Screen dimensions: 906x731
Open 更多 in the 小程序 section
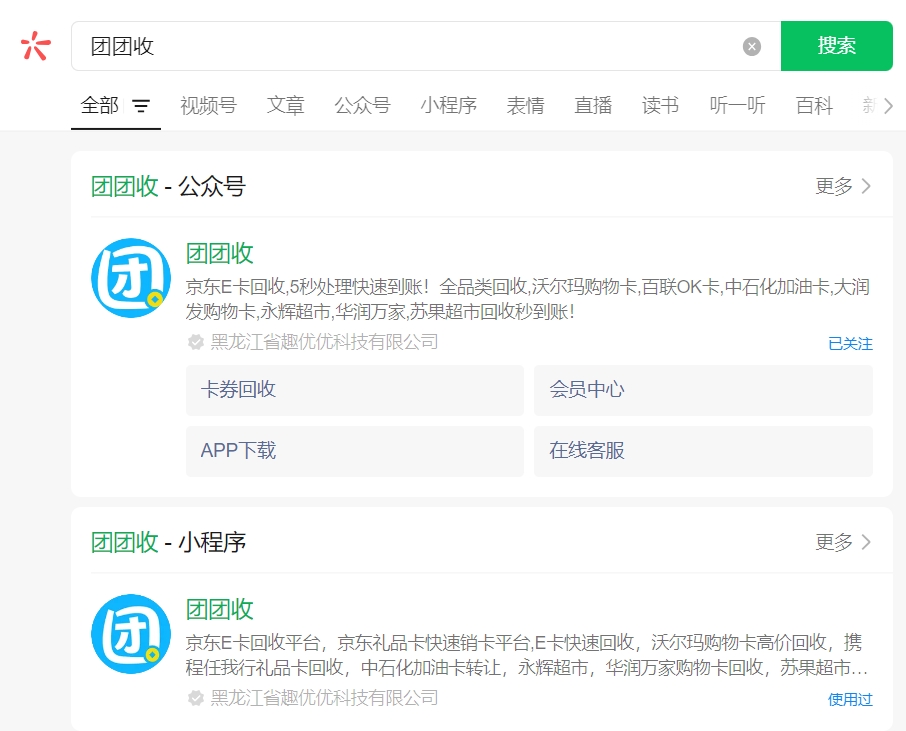click(x=842, y=542)
